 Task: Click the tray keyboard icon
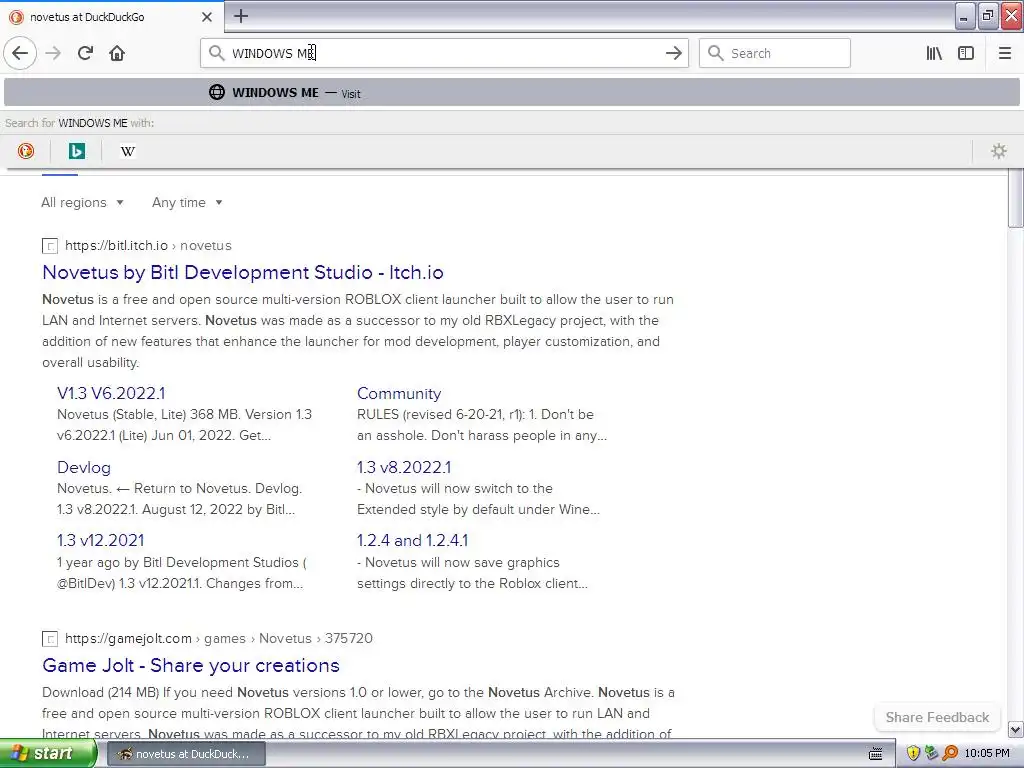(876, 754)
